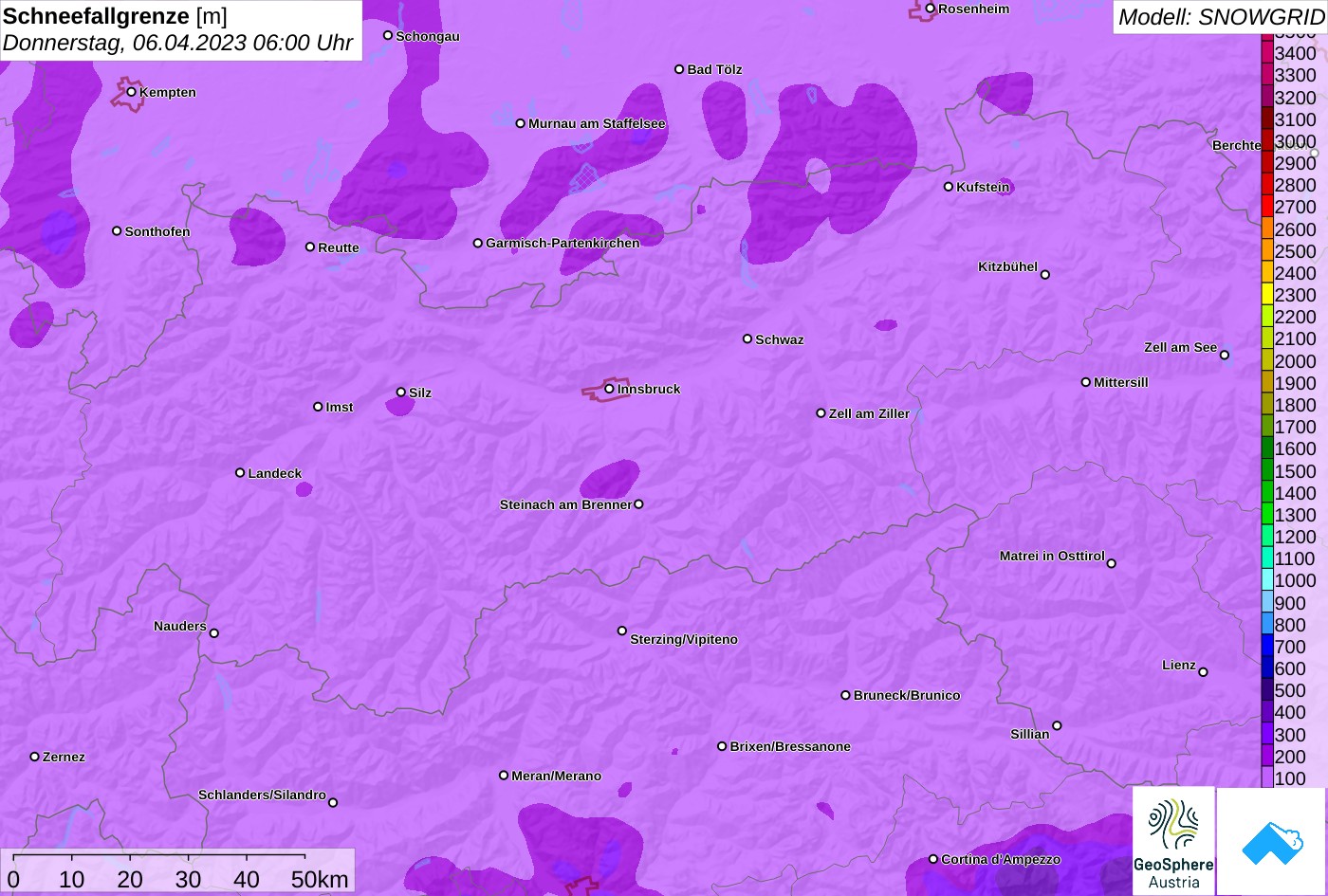
Task: Click the green 1500 legend swatch
Action: pos(1266,471)
